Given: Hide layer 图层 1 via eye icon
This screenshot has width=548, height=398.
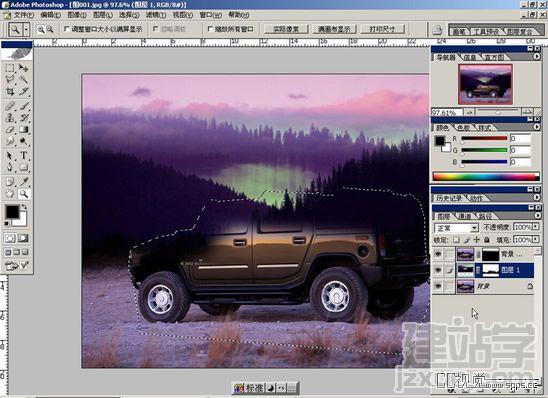Looking at the screenshot, I should coord(438,270).
